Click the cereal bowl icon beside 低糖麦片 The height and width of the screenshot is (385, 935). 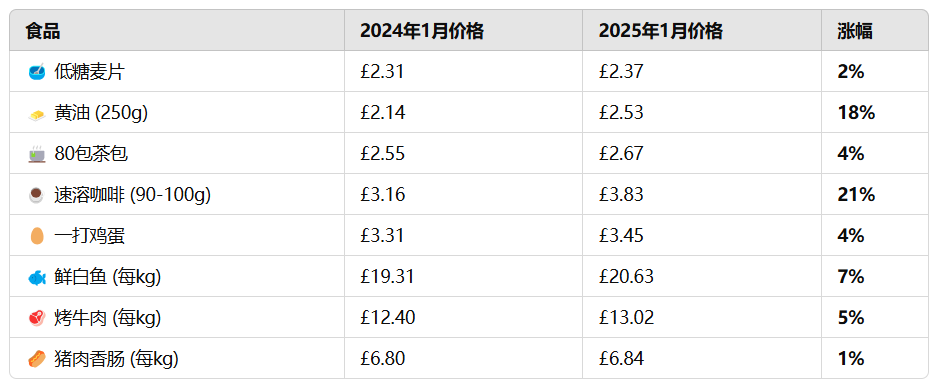tap(37, 72)
